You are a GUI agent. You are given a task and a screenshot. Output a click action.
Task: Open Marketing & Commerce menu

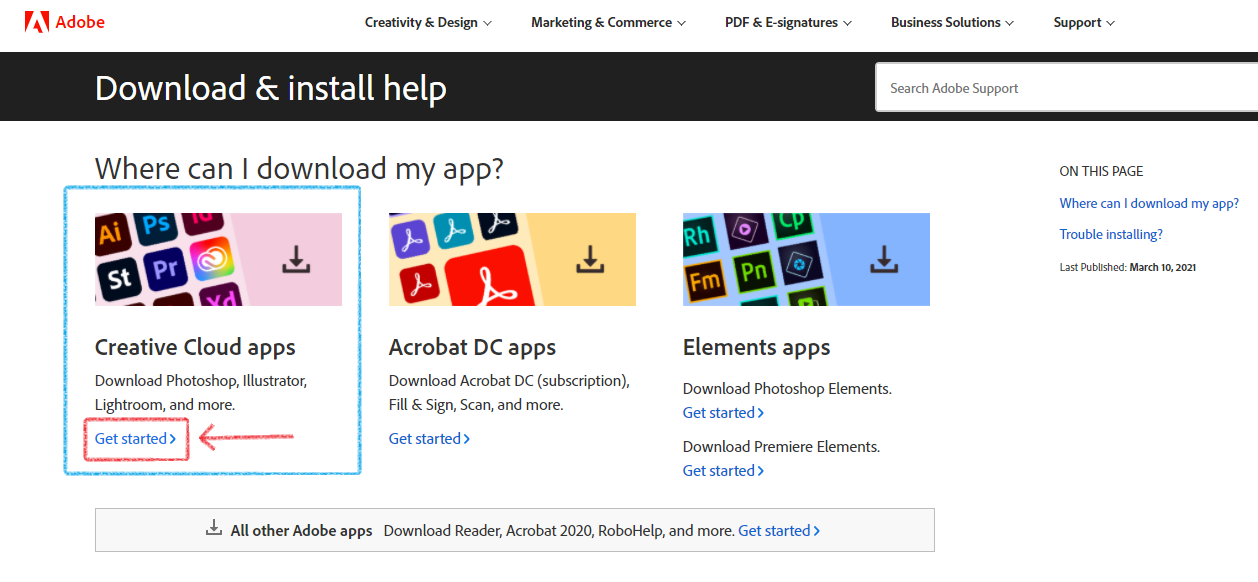(608, 22)
